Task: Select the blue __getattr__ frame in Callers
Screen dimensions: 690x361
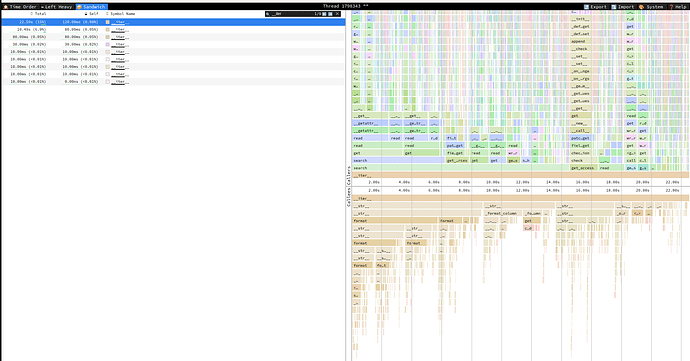Action: tap(370, 123)
